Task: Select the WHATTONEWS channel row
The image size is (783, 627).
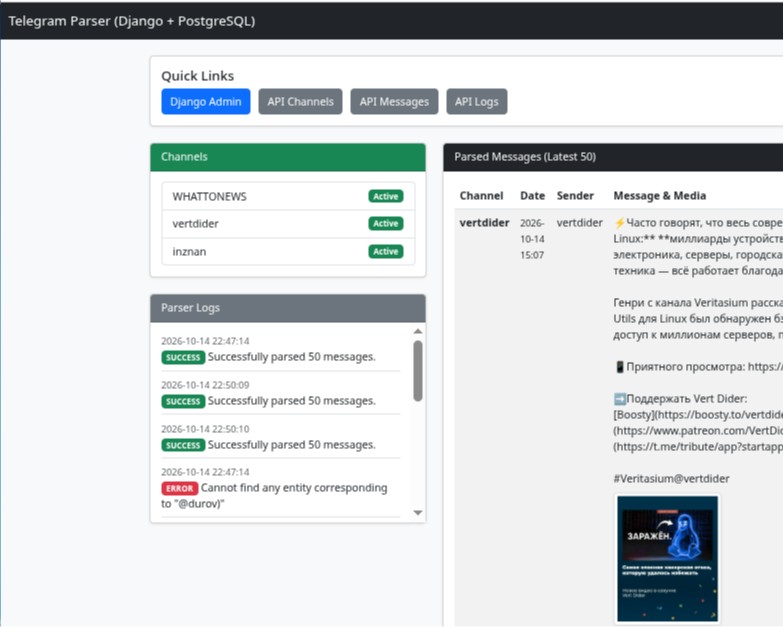Action: pos(288,196)
